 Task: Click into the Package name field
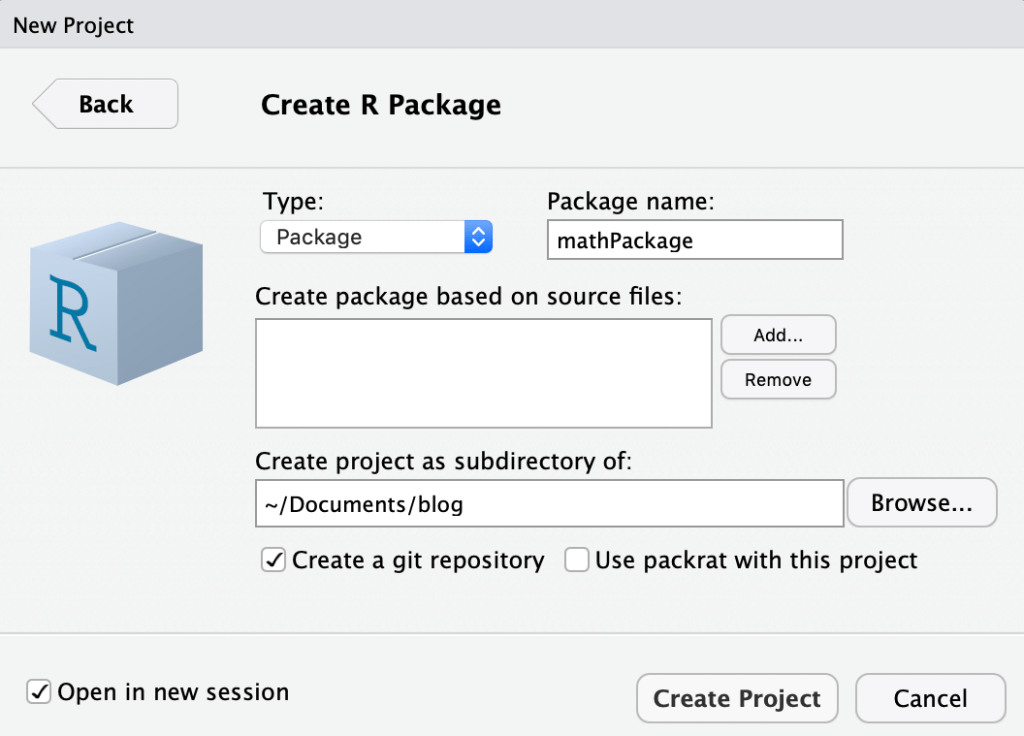[694, 240]
